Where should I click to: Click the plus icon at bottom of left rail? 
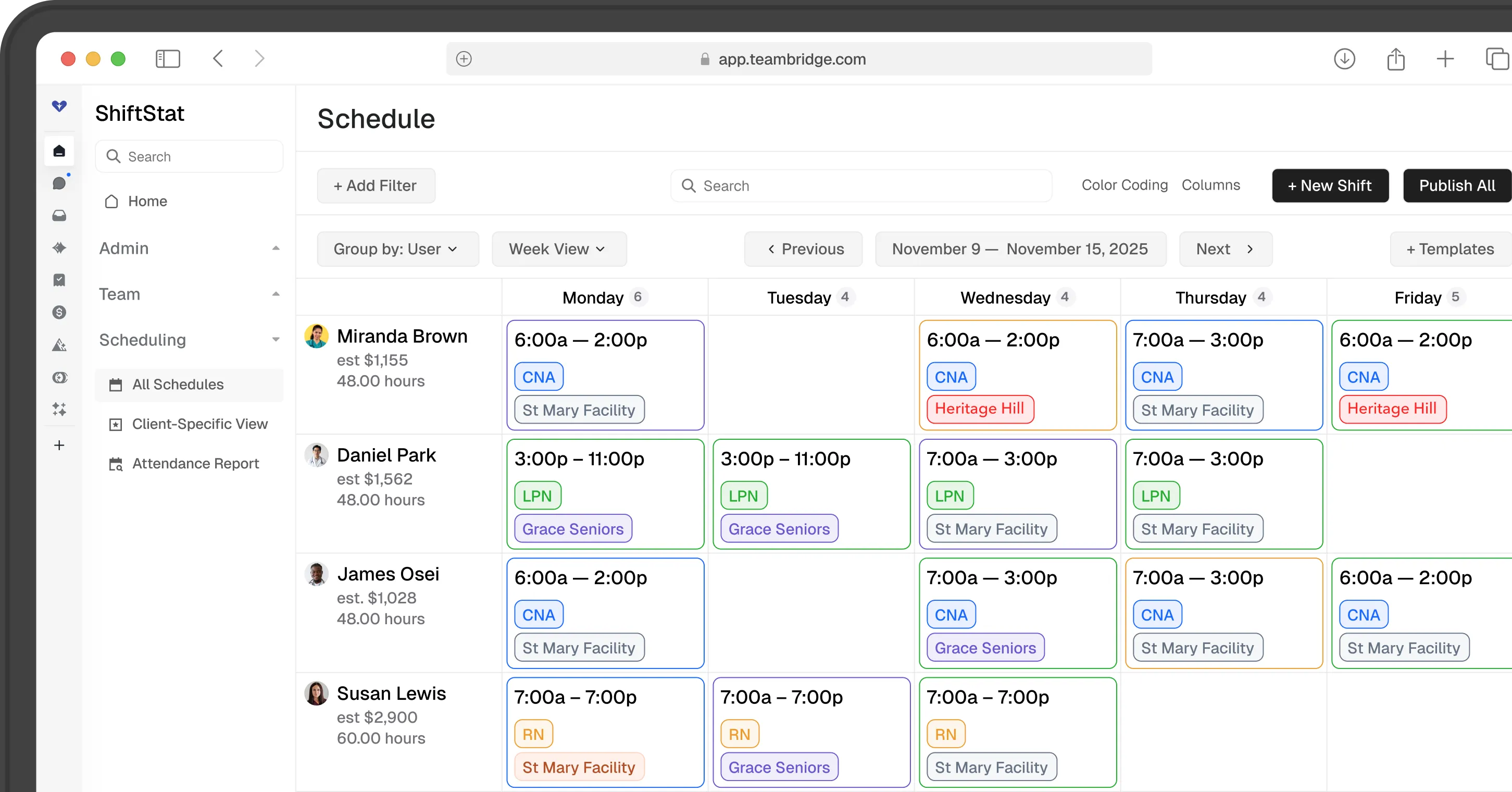coord(59,445)
